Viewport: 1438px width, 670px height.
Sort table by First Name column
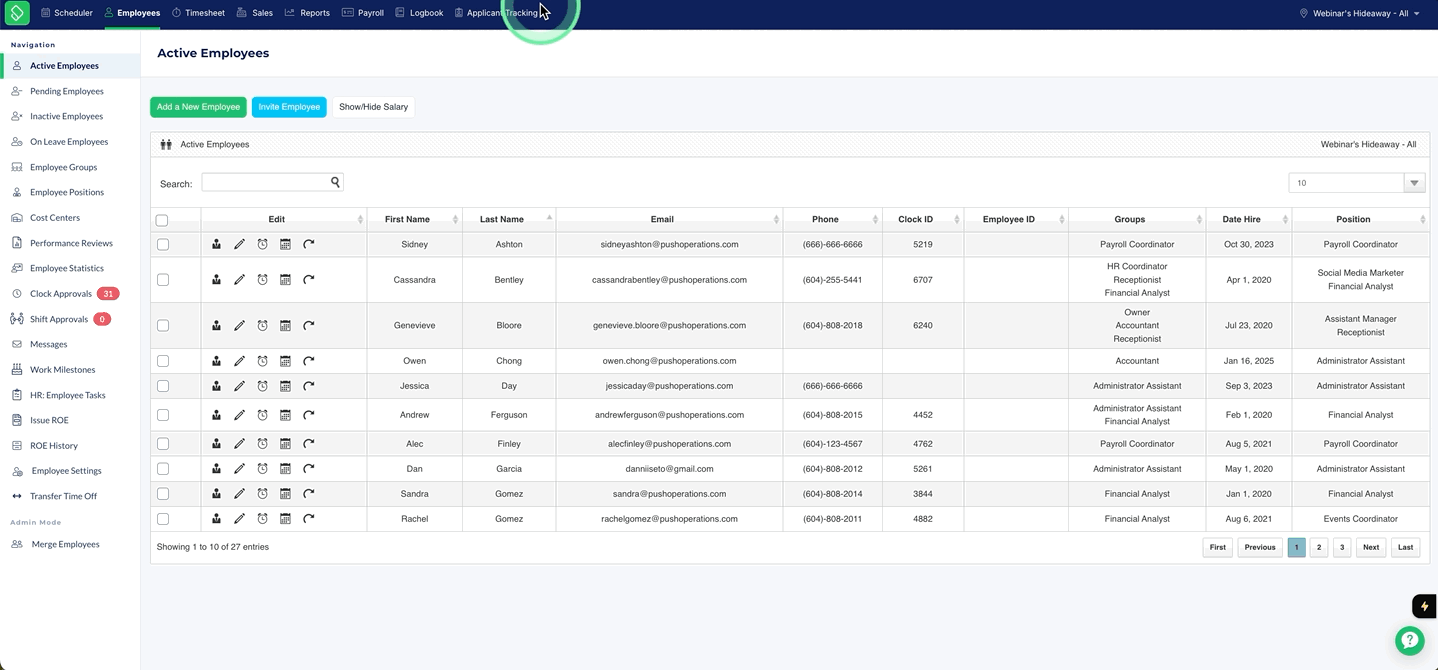point(415,219)
